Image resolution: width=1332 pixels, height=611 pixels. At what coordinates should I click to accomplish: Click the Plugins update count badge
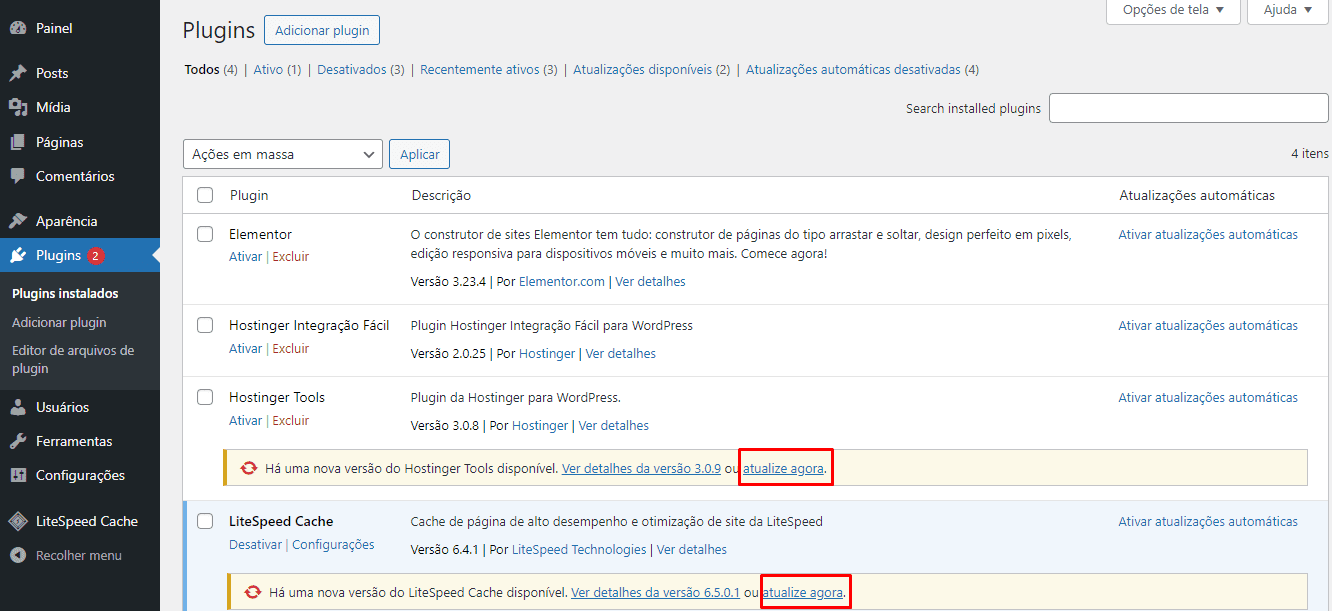pos(95,256)
